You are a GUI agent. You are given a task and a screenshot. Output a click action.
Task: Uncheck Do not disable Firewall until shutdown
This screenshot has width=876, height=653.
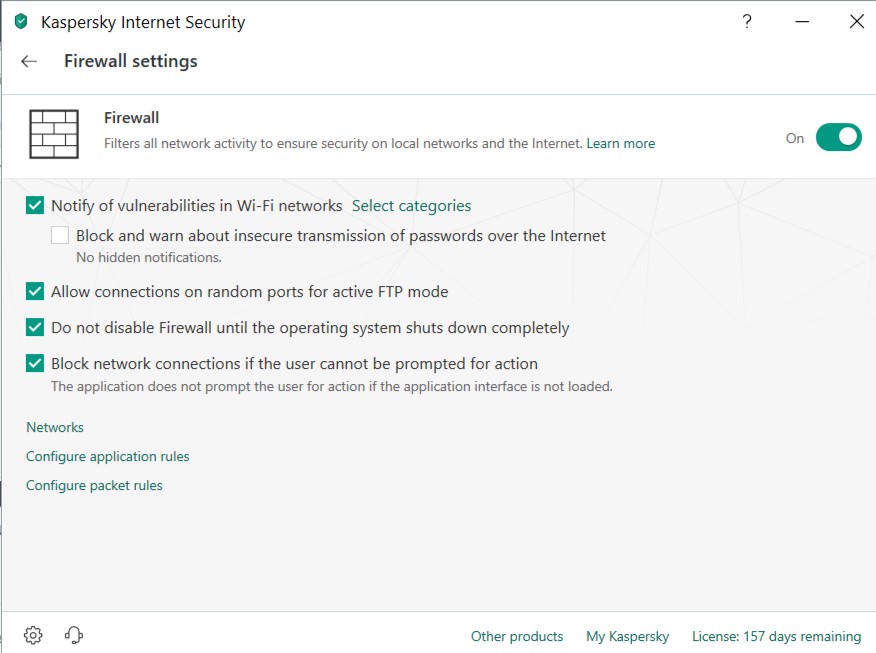[35, 328]
